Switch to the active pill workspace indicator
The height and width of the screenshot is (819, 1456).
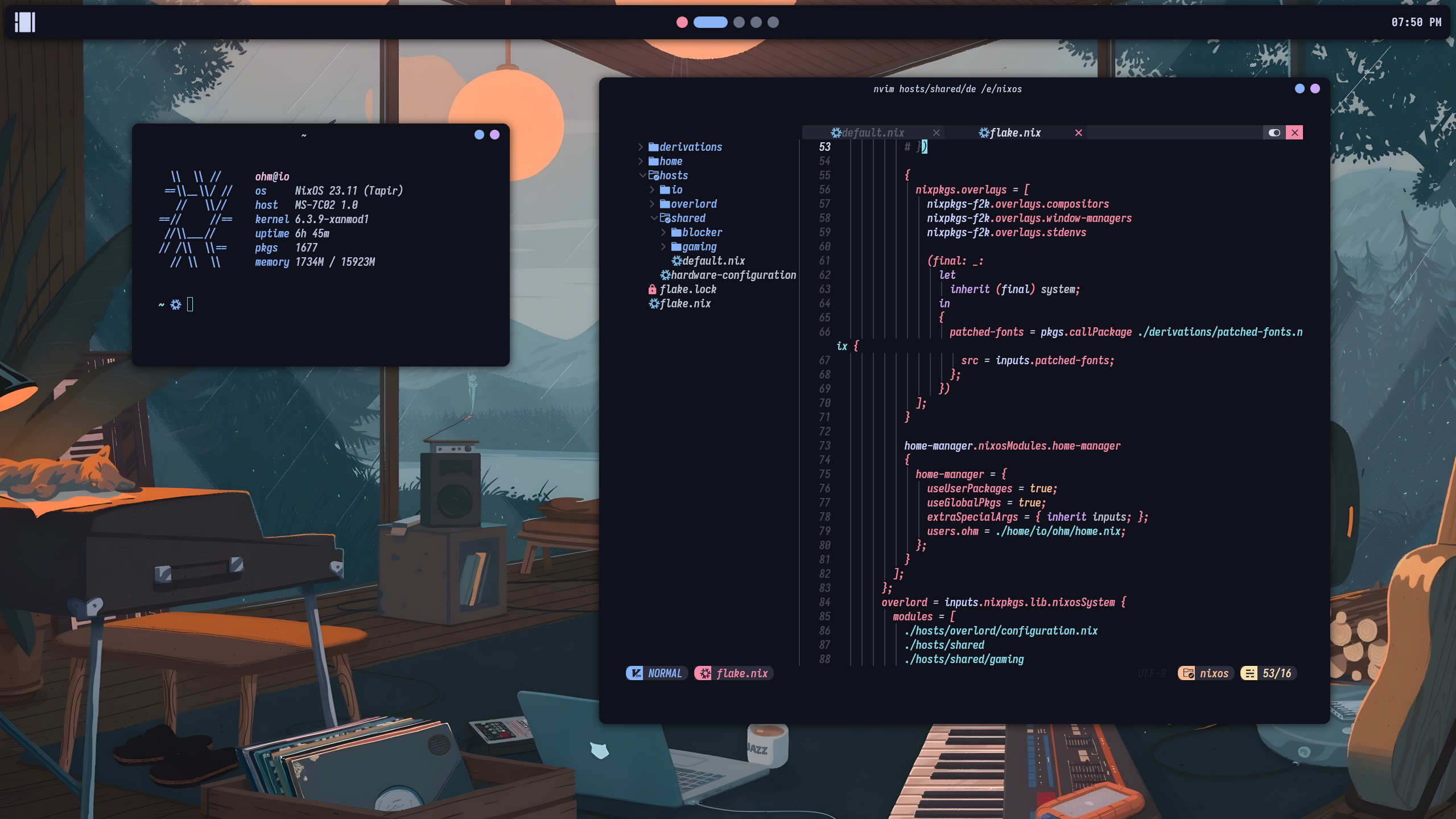tap(710, 22)
